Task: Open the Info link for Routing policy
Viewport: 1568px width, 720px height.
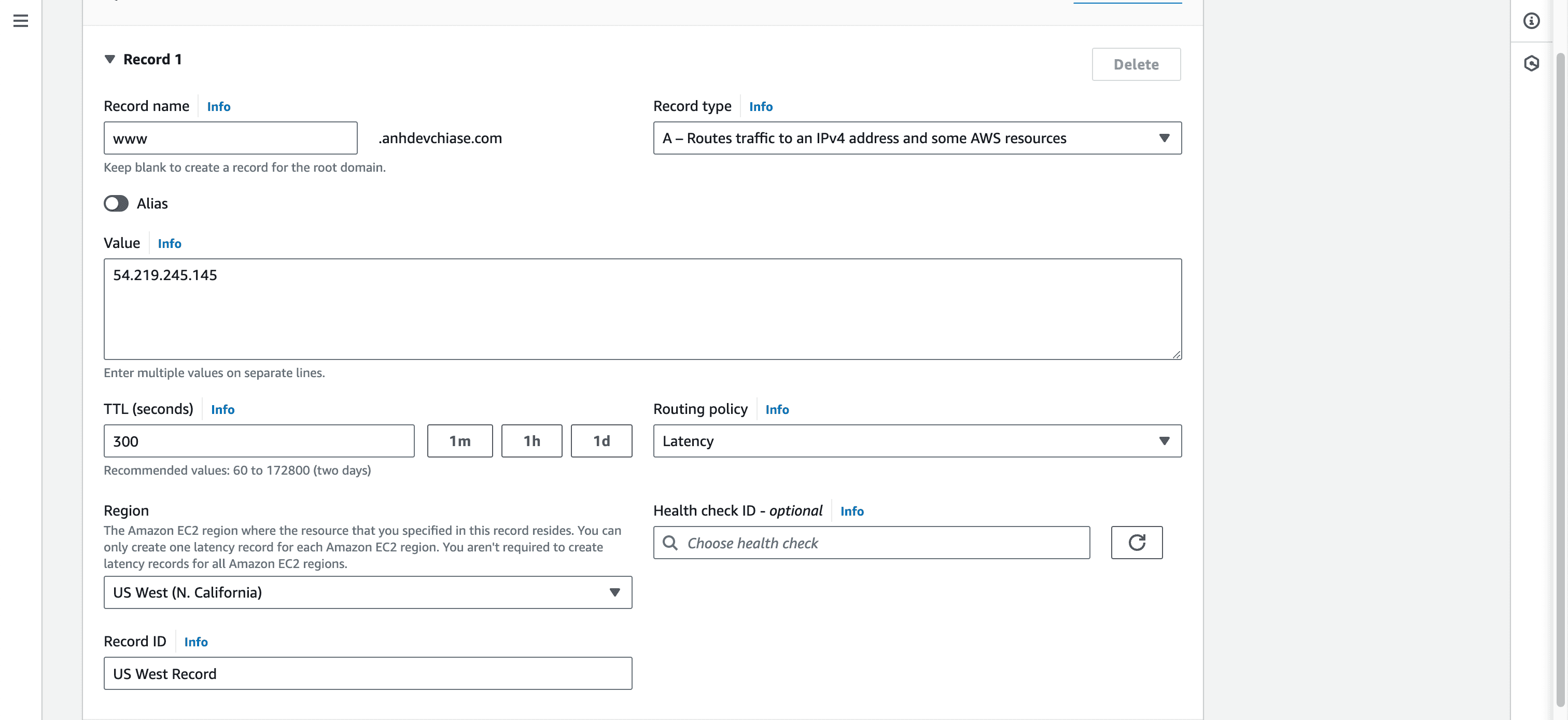Action: pos(777,409)
